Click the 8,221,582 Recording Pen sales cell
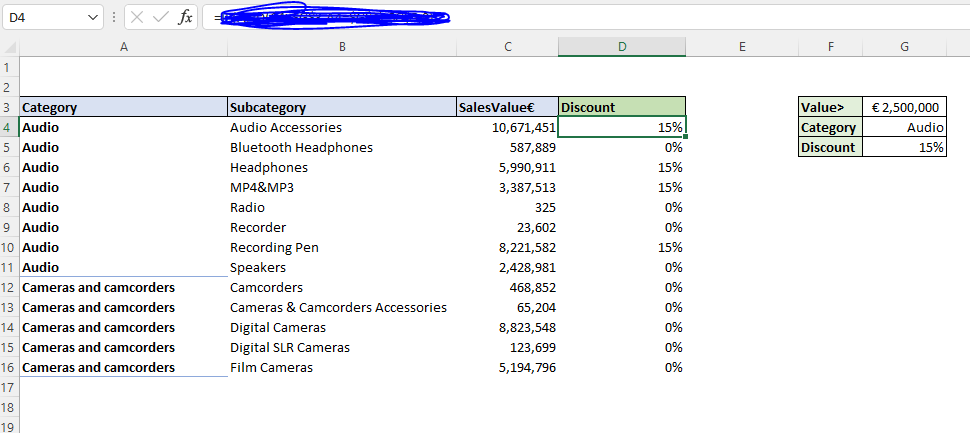 click(x=507, y=247)
